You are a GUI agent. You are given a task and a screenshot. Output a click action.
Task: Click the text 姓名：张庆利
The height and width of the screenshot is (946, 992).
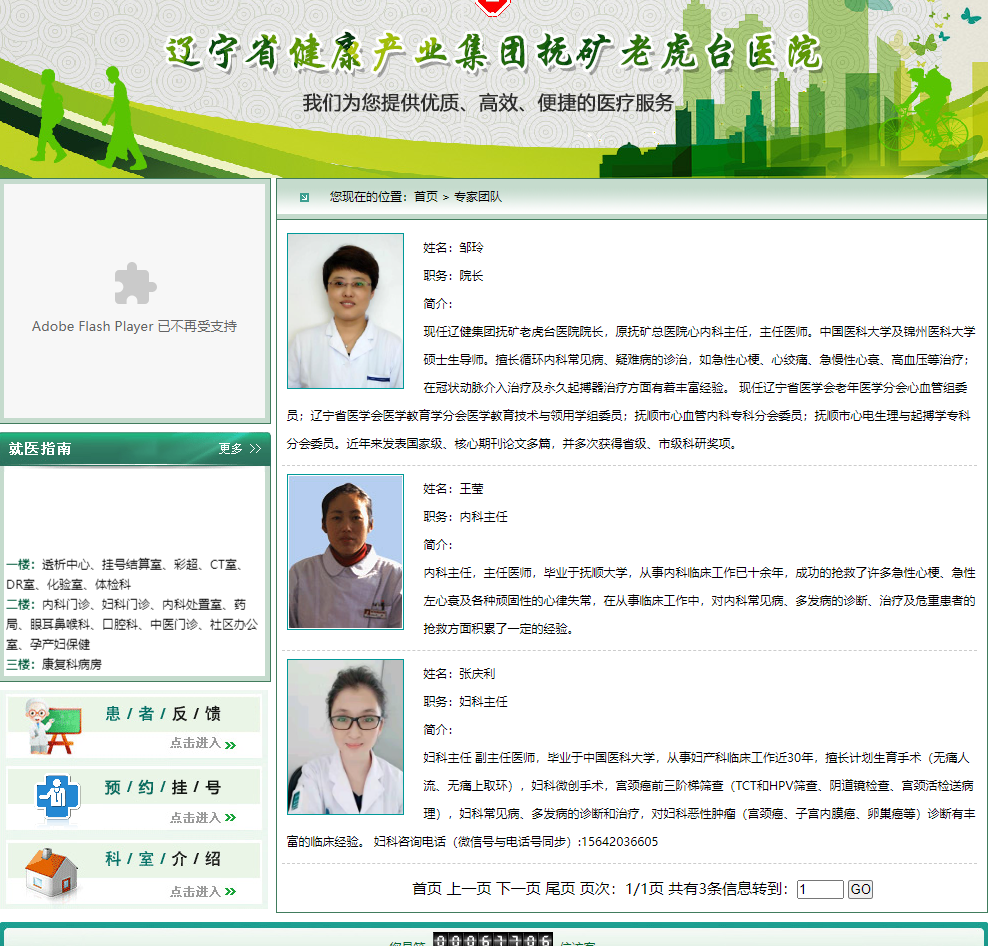pos(459,674)
